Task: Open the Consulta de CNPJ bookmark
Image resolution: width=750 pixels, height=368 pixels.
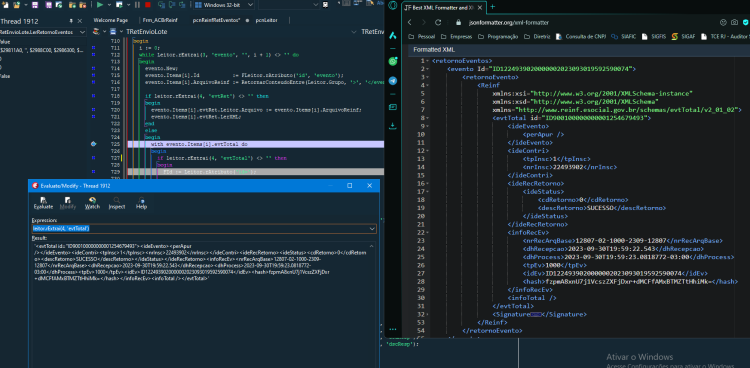Action: click(582, 36)
